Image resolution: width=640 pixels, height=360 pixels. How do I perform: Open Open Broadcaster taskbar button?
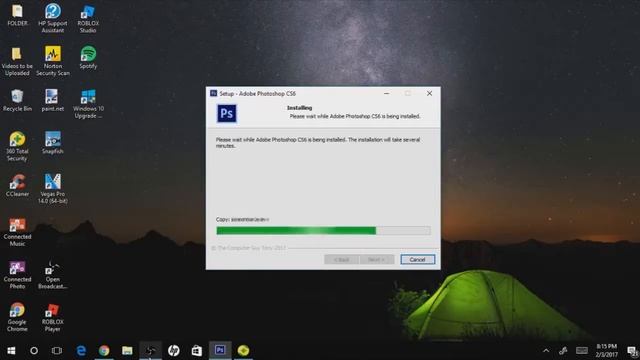tap(151, 351)
